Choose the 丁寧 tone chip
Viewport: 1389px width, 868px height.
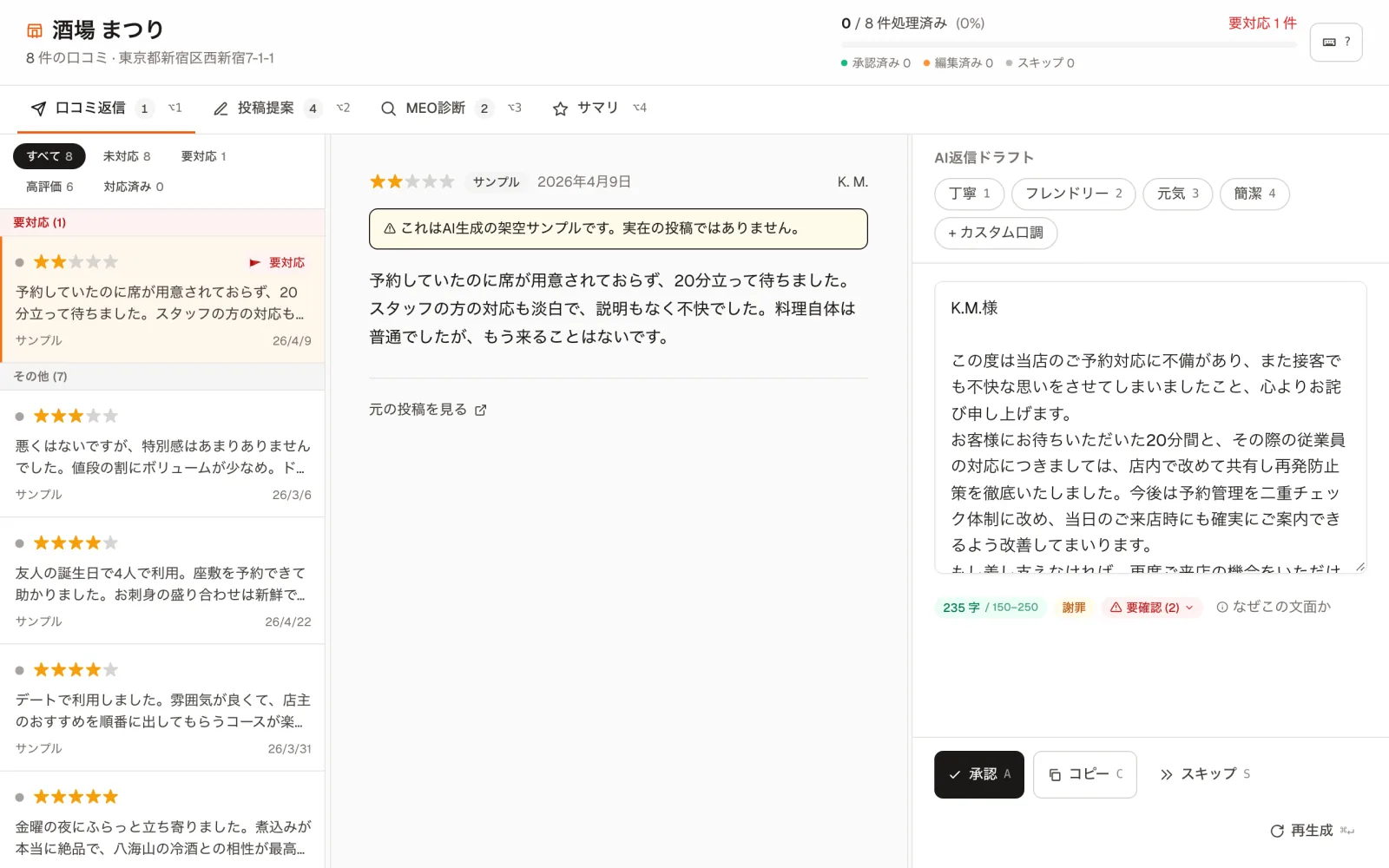969,194
